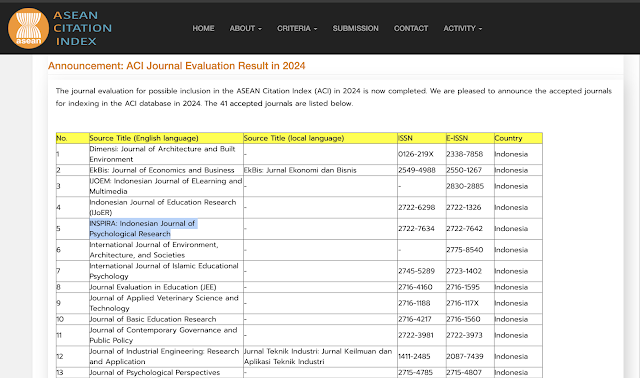This screenshot has width=640, height=378.
Task: Click ISSN value 2722-7634
Action: (x=416, y=228)
